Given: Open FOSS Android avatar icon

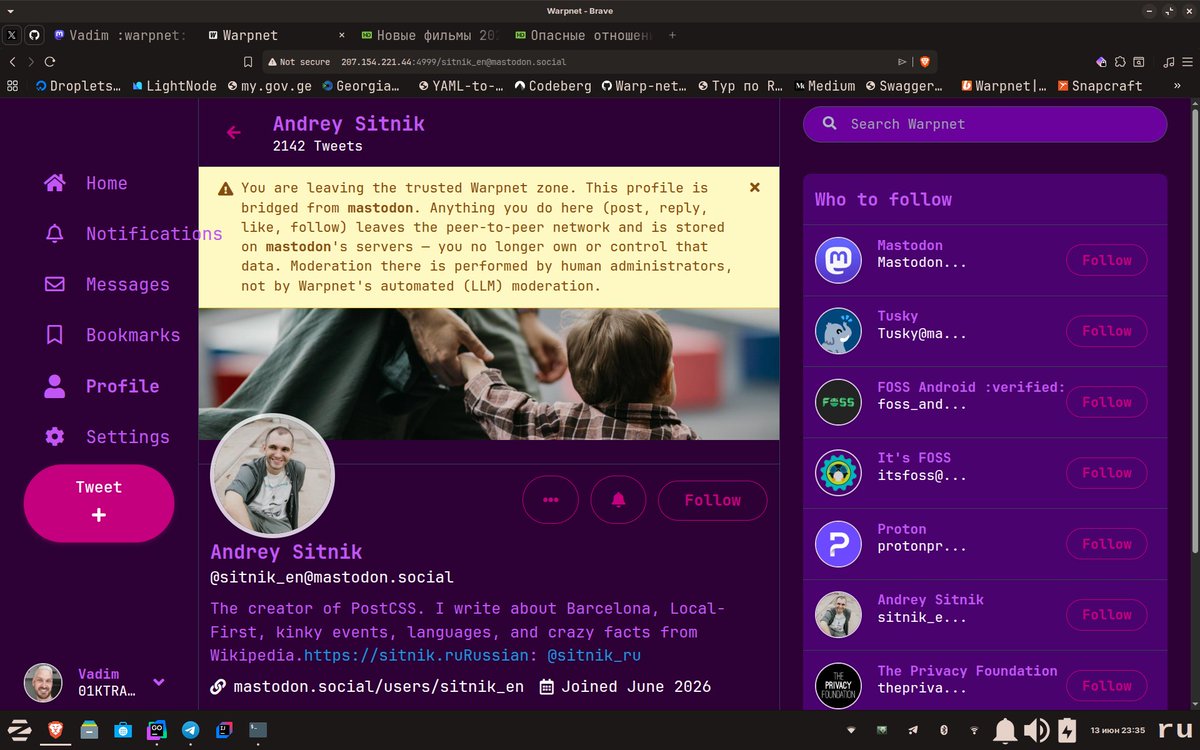Looking at the screenshot, I should pyautogui.click(x=838, y=402).
